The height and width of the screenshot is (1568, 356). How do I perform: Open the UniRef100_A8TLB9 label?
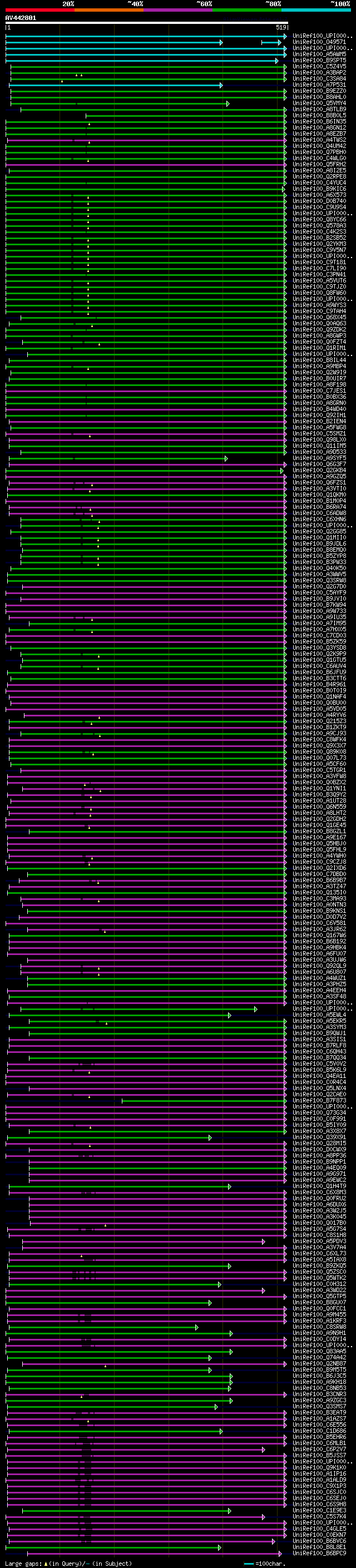click(x=319, y=109)
